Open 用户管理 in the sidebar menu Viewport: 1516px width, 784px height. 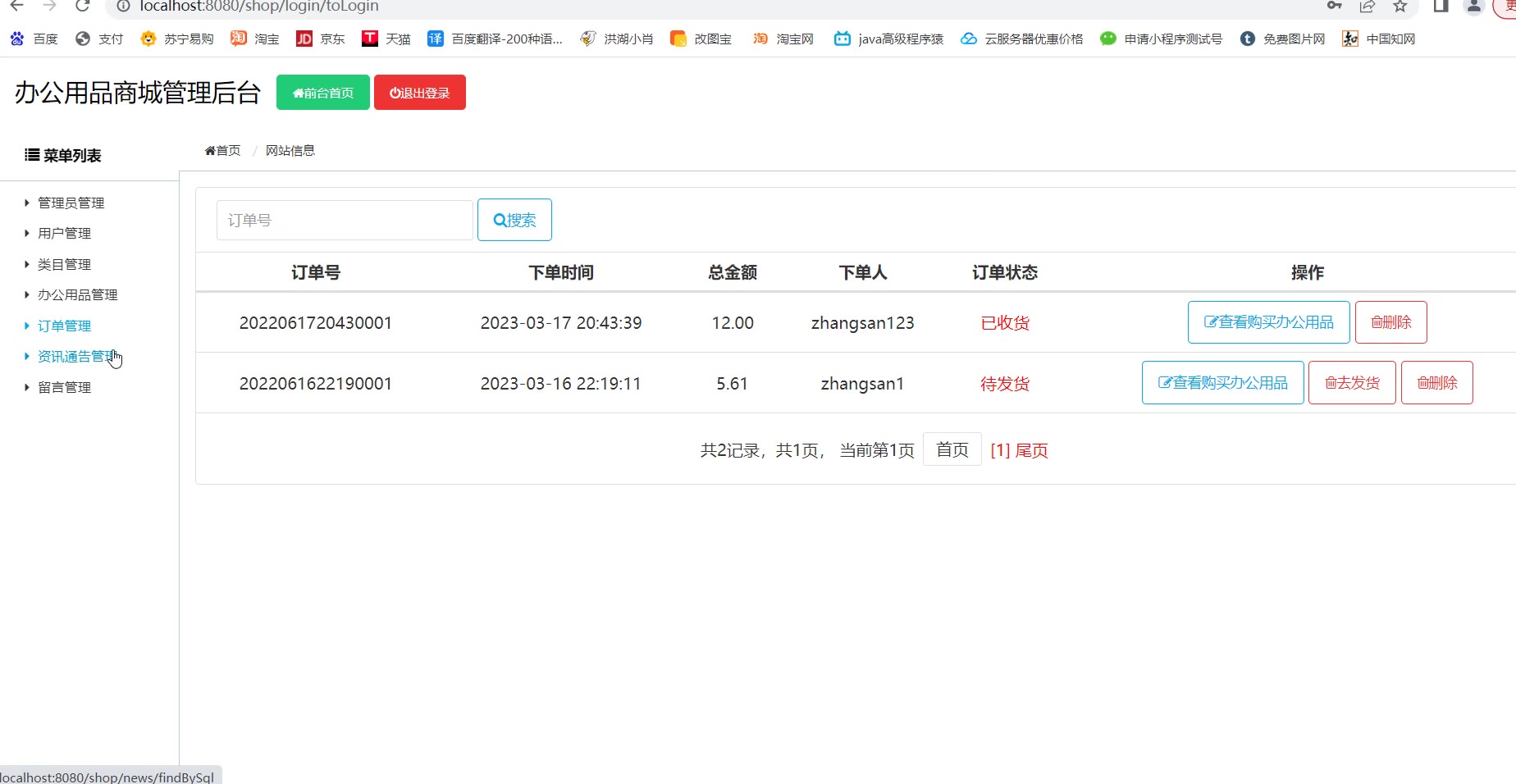(65, 233)
